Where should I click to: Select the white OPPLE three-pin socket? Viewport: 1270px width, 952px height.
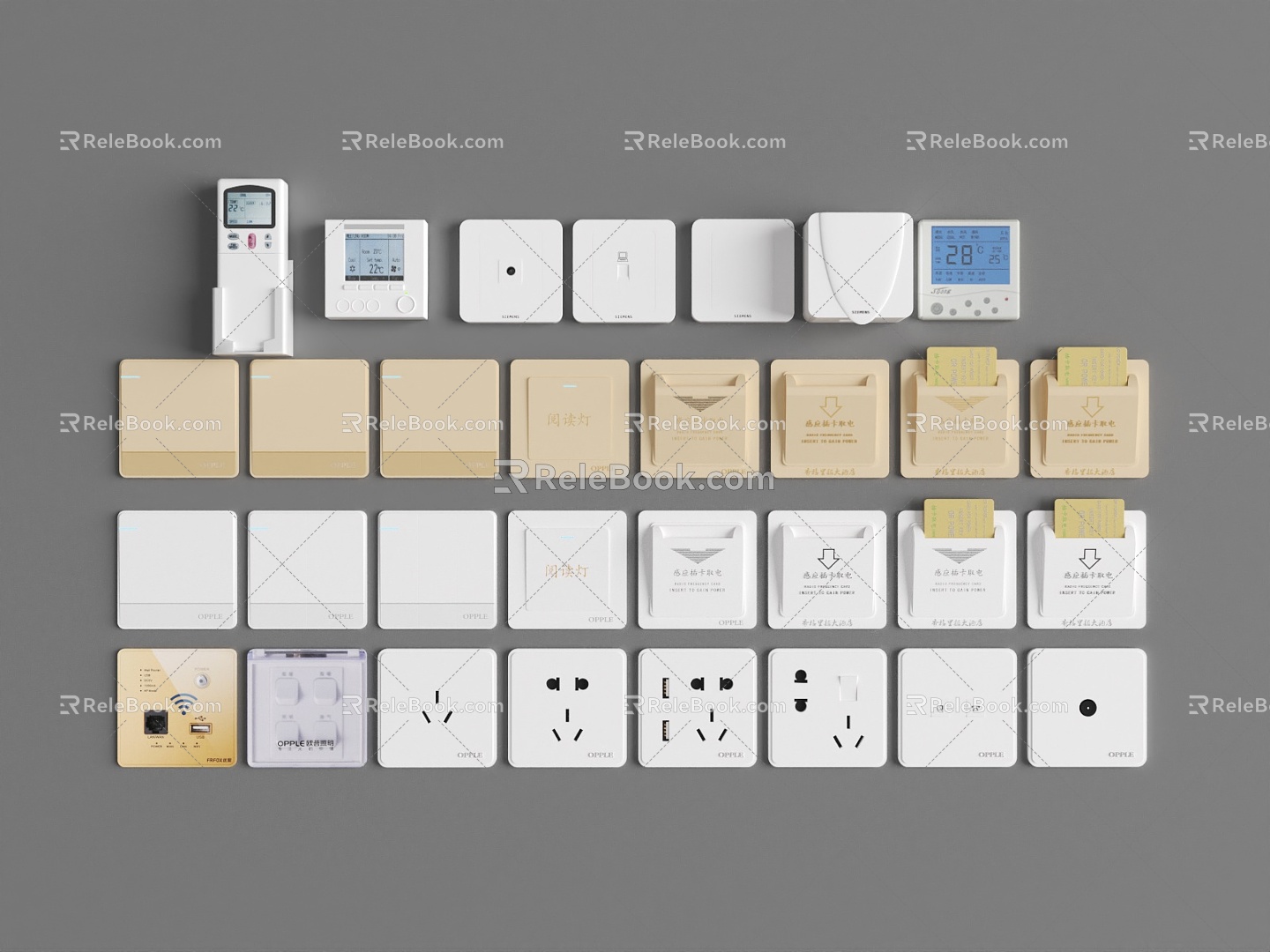pos(437,708)
